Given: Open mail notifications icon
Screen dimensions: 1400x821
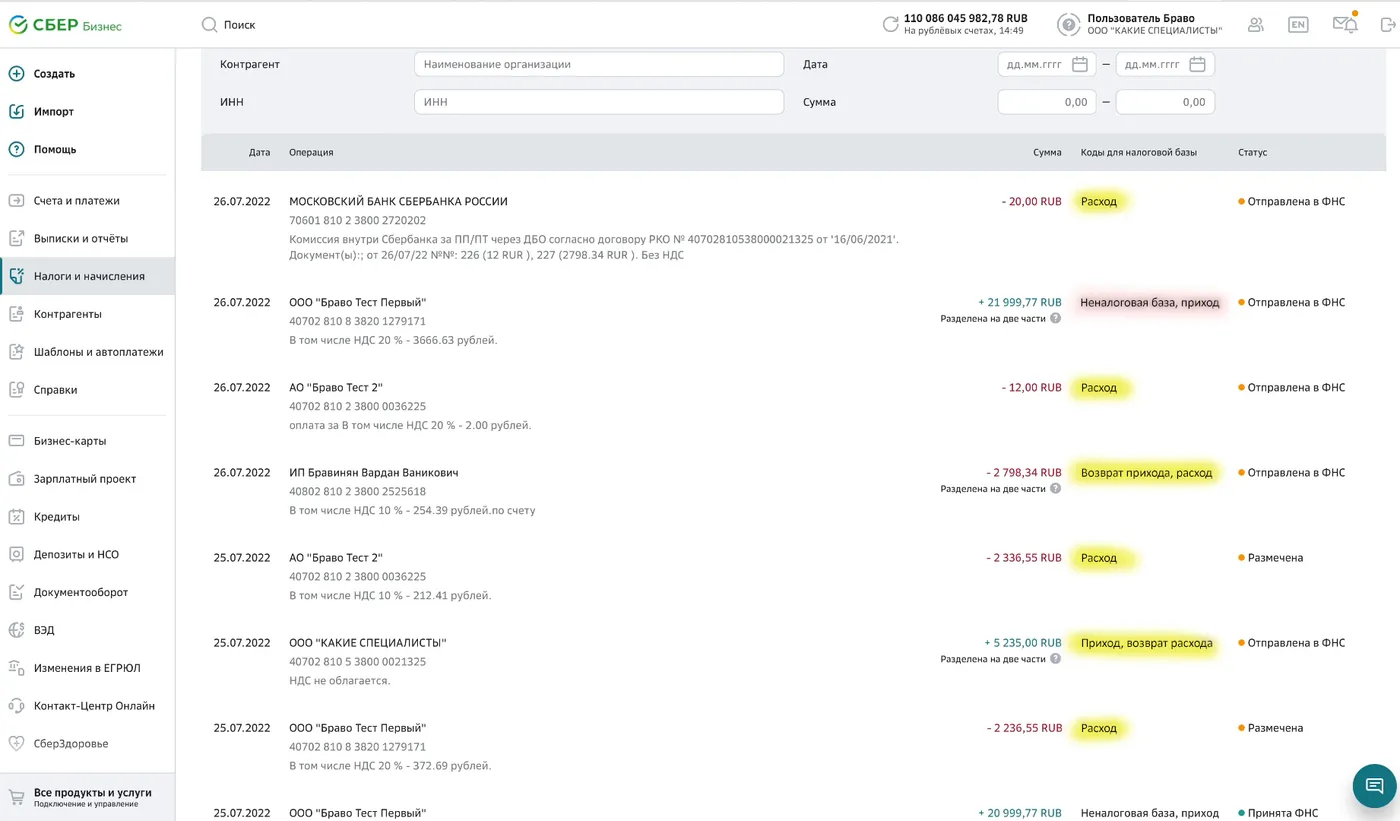Looking at the screenshot, I should coord(1344,24).
